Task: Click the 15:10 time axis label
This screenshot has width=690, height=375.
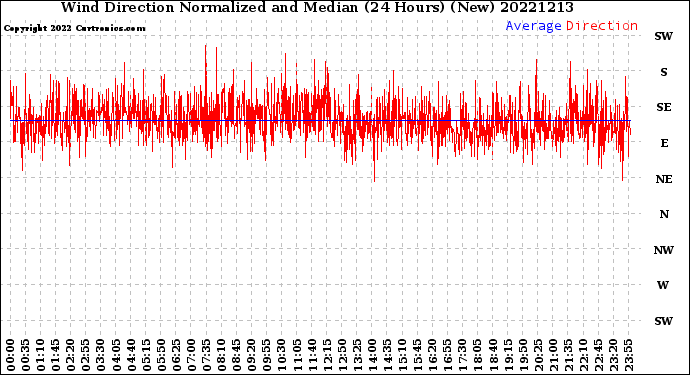Action: click(x=402, y=355)
